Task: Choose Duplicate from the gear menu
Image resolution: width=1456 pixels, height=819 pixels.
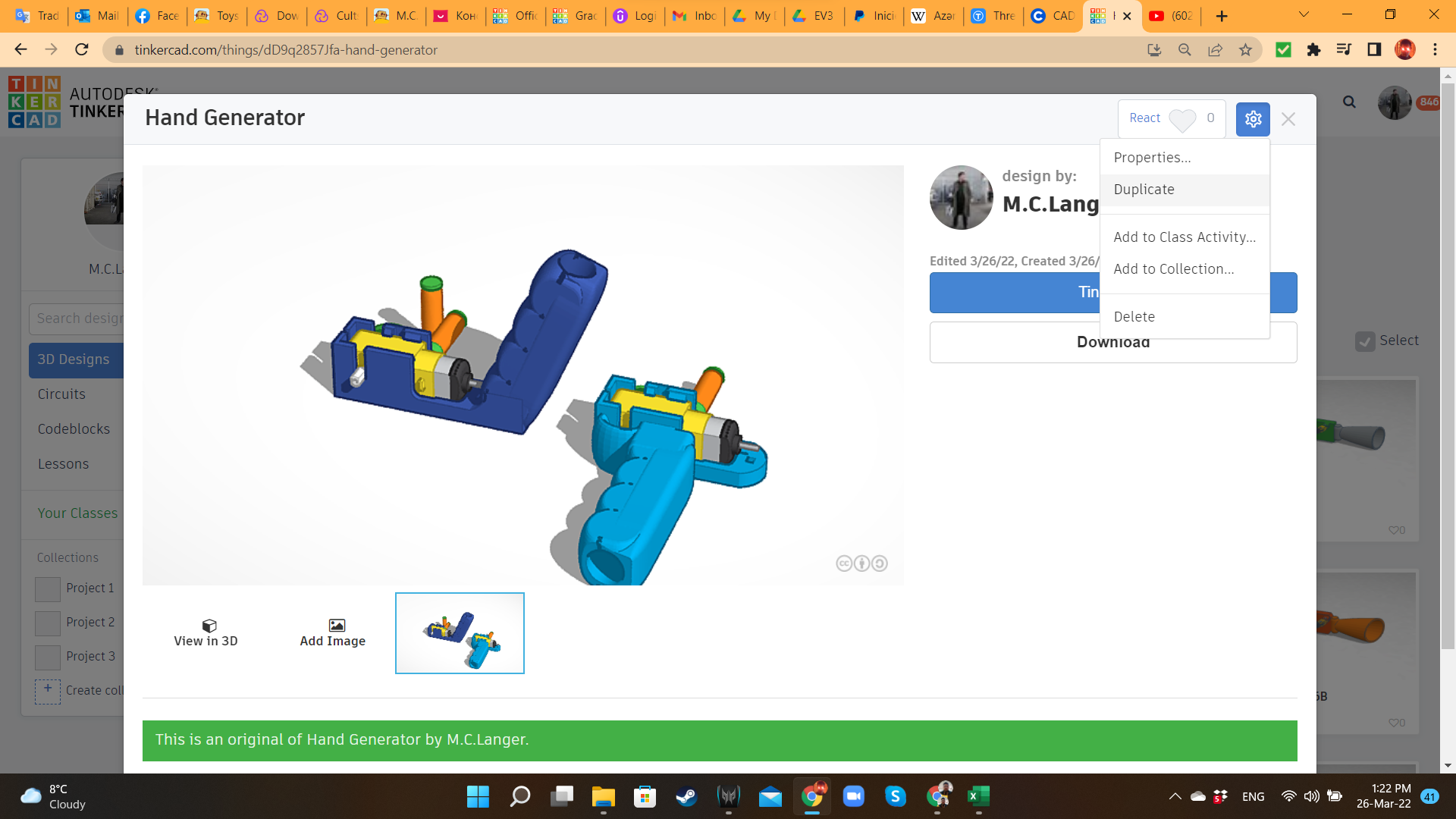Action: 1144,190
